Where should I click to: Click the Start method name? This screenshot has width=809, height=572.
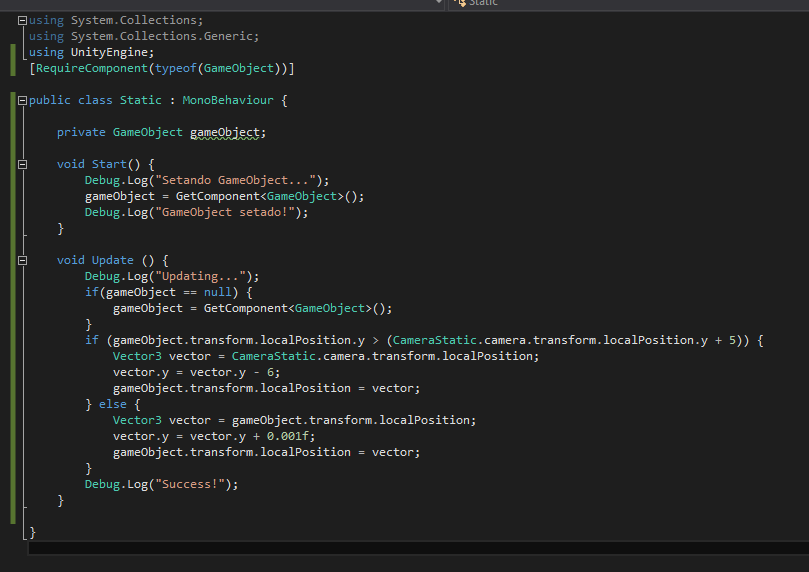pyautogui.click(x=109, y=164)
